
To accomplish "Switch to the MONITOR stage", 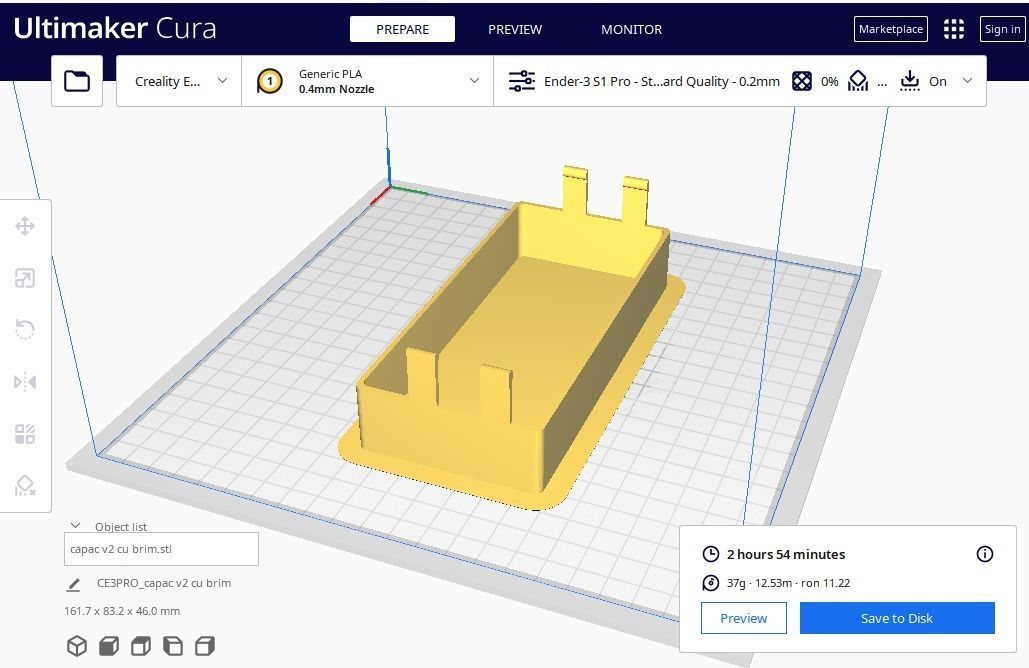I will (631, 30).
